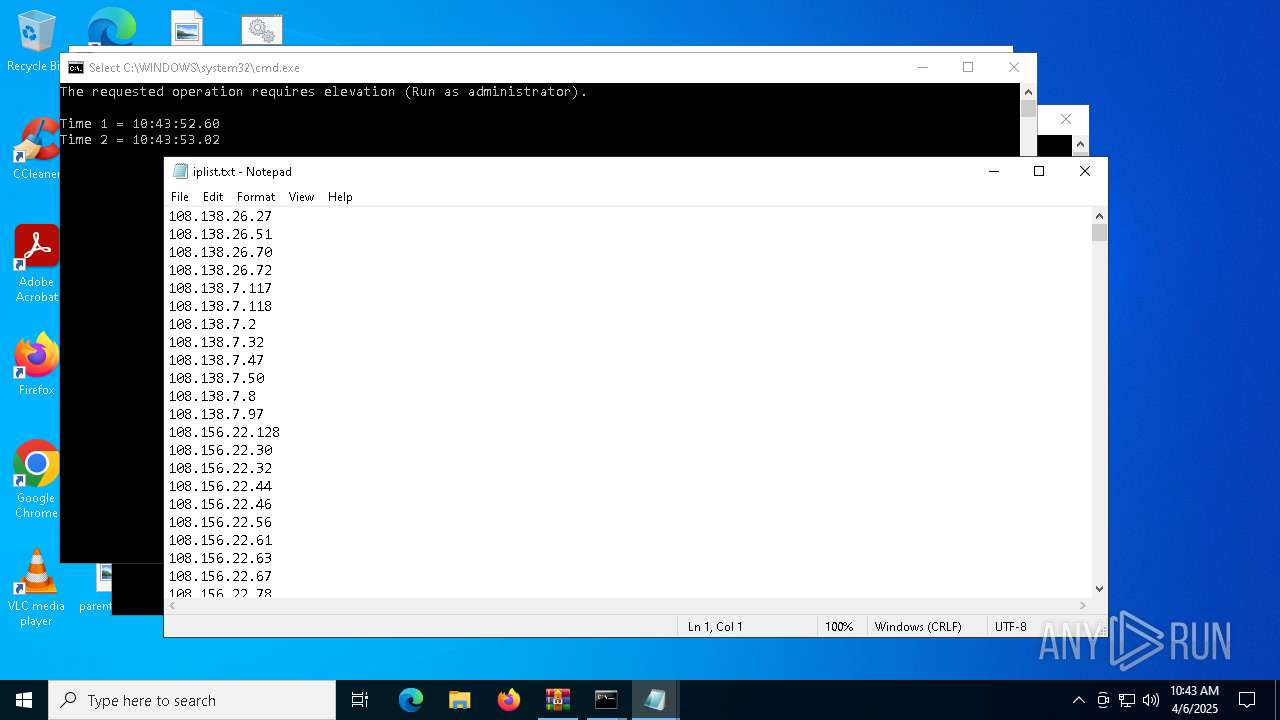Click the Notepad icon in the title bar

[181, 171]
